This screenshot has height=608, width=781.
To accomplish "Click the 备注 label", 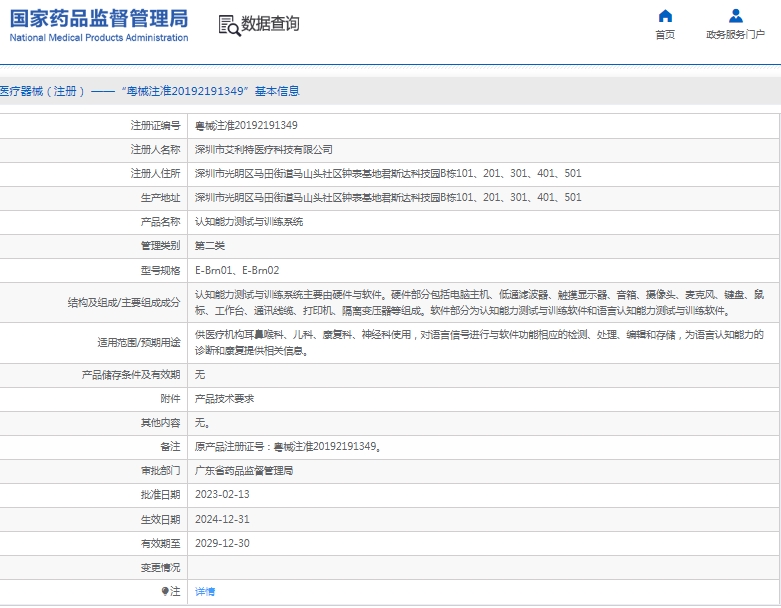I will pyautogui.click(x=170, y=446).
